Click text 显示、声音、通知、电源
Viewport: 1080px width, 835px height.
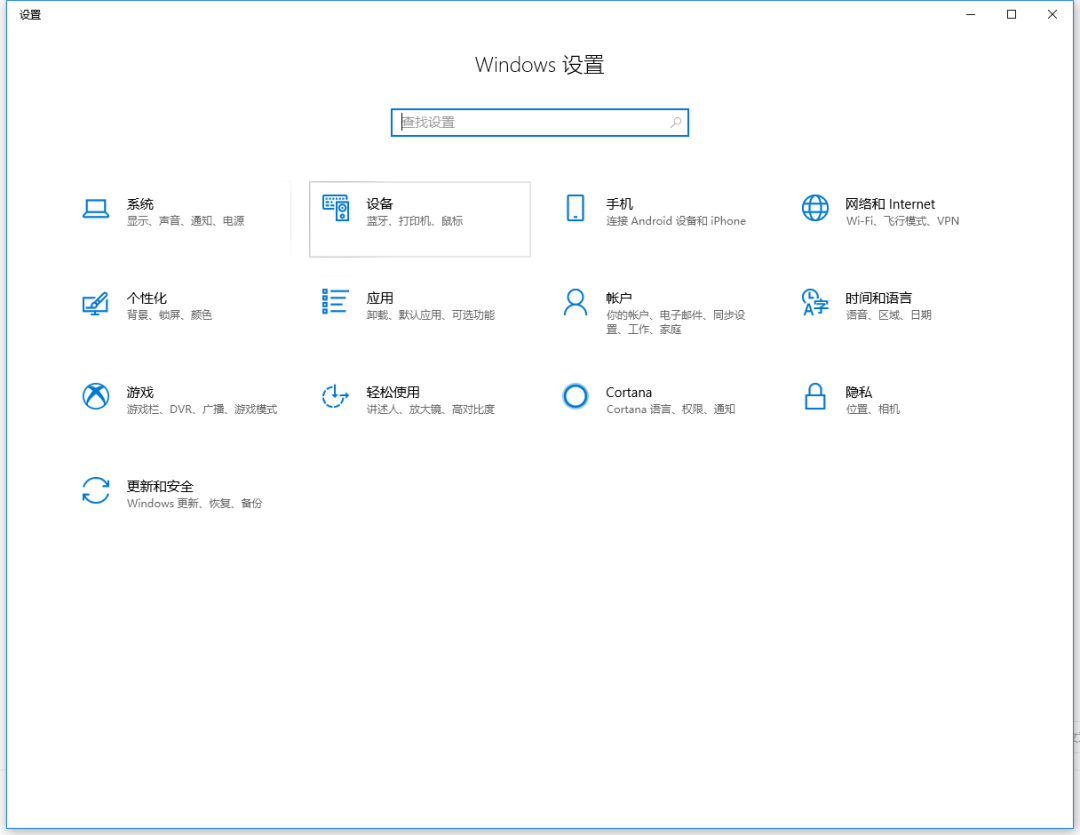185,221
